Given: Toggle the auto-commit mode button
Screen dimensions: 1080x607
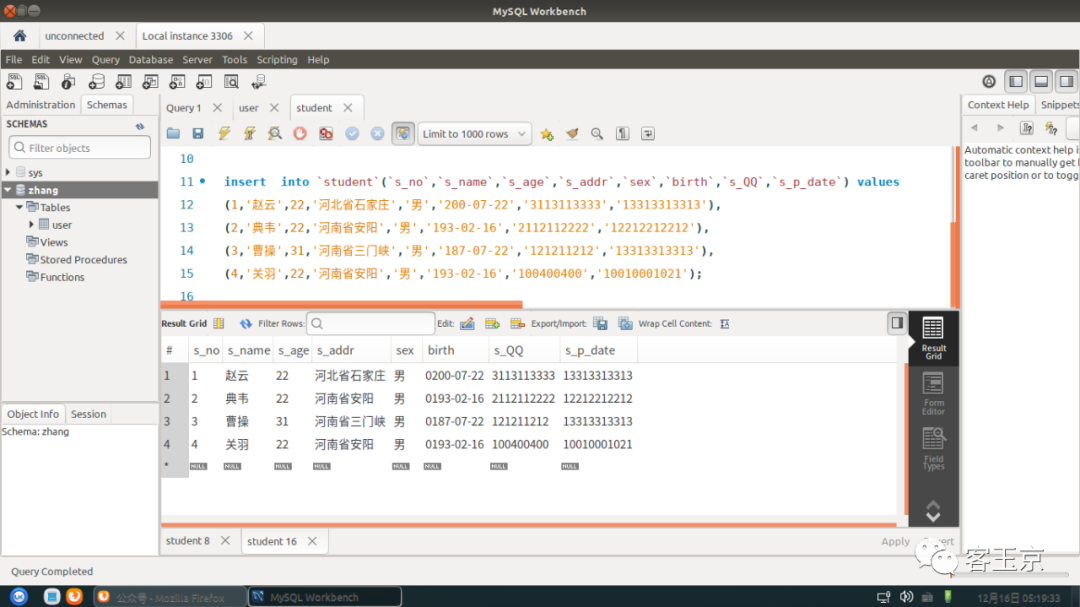Looking at the screenshot, I should (403, 134).
